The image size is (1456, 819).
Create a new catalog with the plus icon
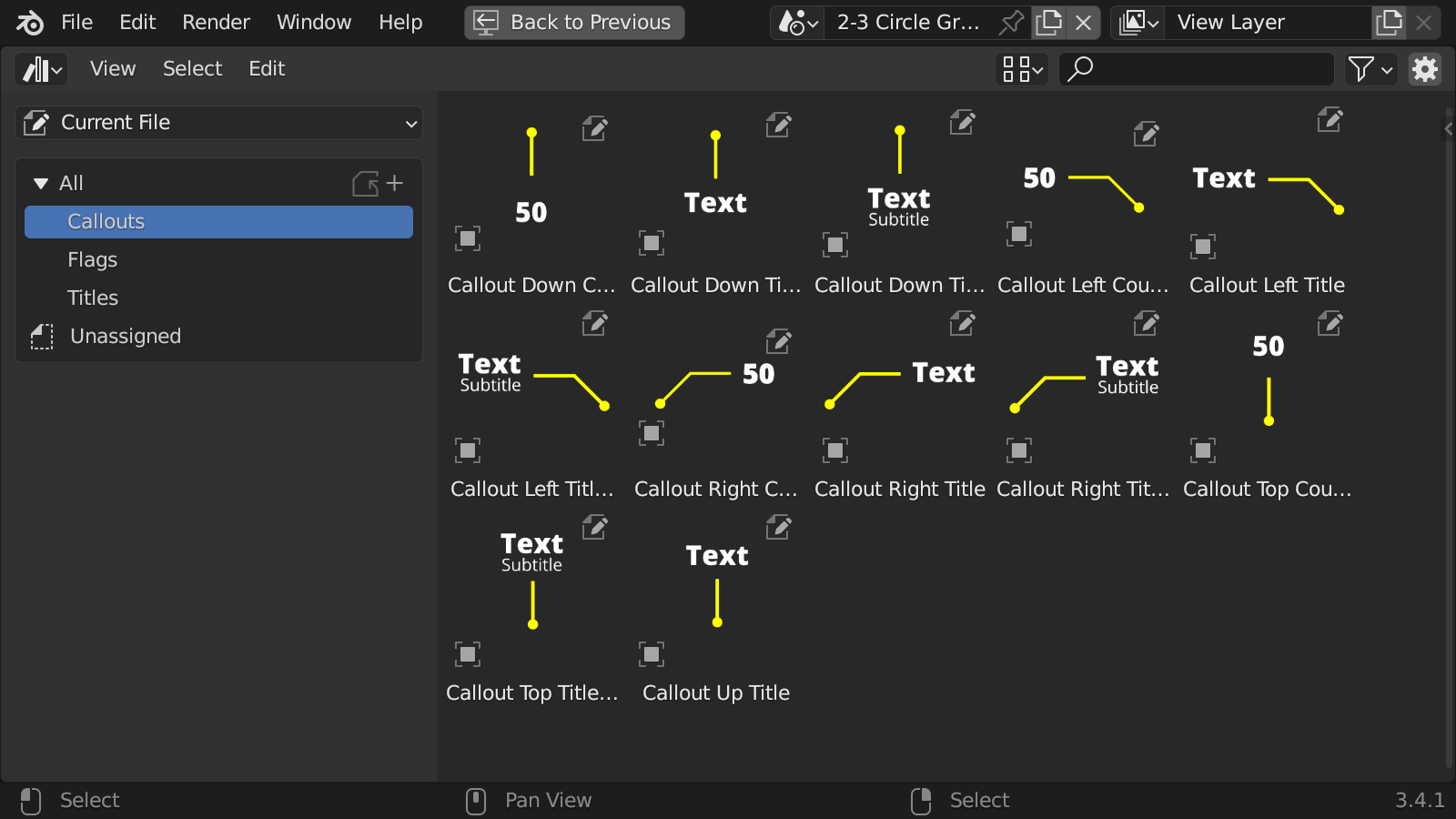click(x=395, y=183)
